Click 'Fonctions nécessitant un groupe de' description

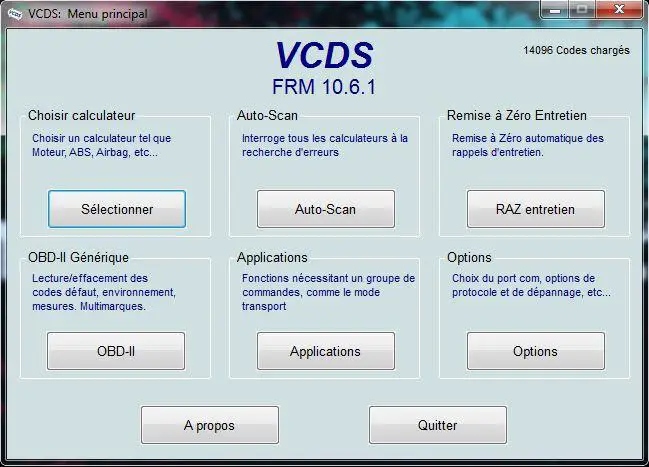pyautogui.click(x=329, y=292)
